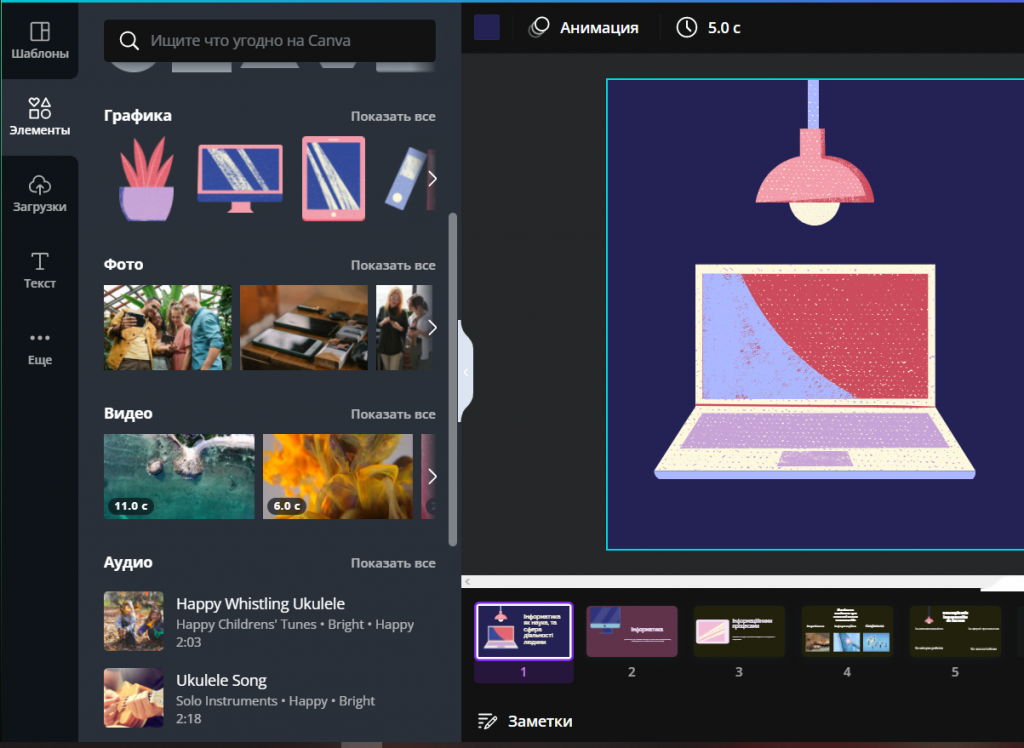This screenshot has width=1024, height=748.
Task: Show all items in Аудио section
Action: tap(392, 563)
